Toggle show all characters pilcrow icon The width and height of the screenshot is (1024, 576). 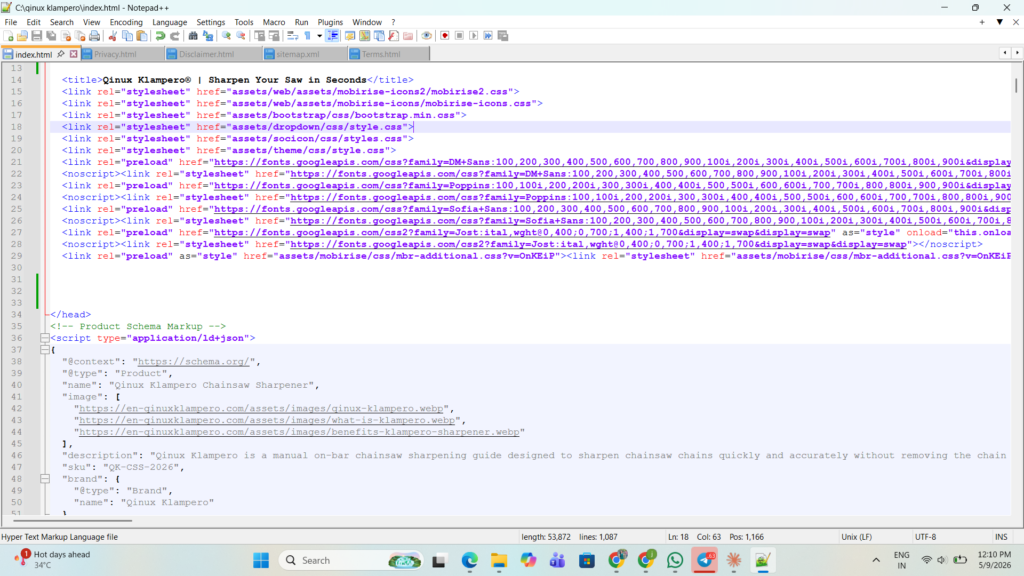[307, 36]
